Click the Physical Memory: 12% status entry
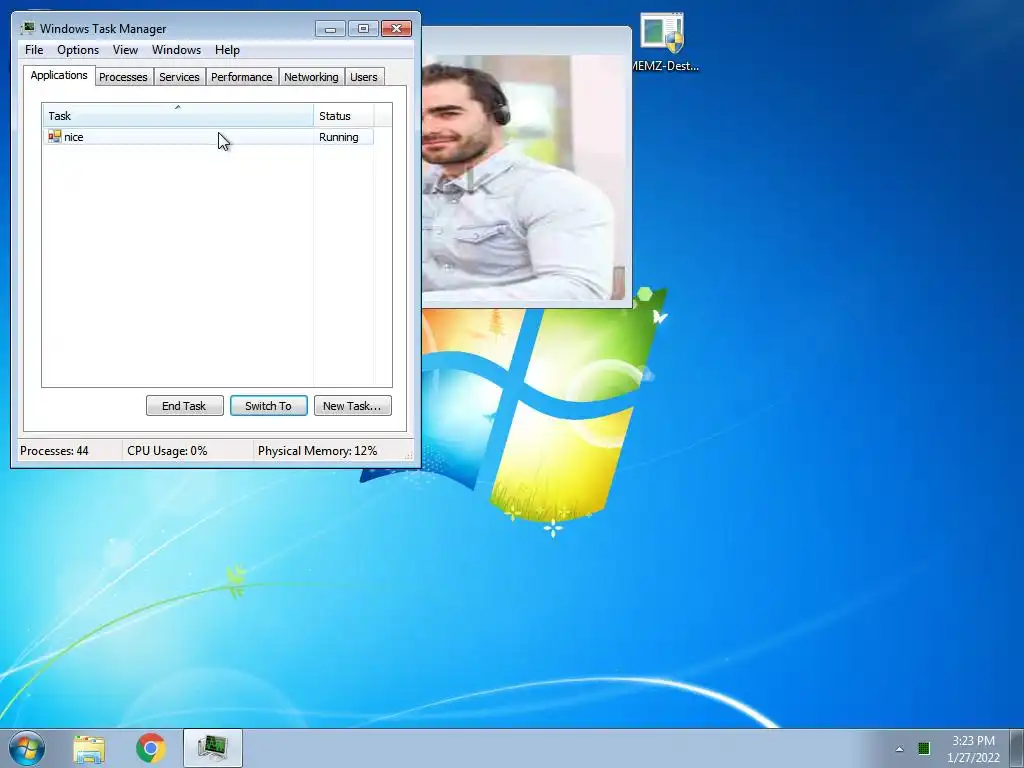This screenshot has height=768, width=1024. [x=317, y=451]
